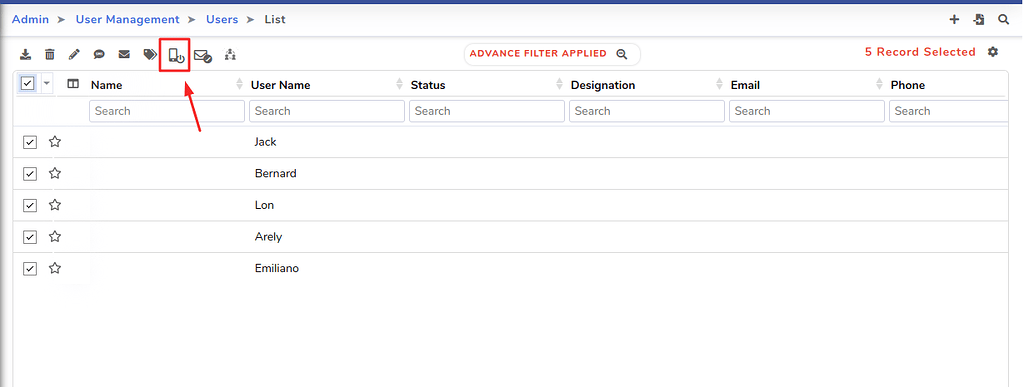Click the trash delete icon
The image size is (1024, 387).
pos(50,55)
